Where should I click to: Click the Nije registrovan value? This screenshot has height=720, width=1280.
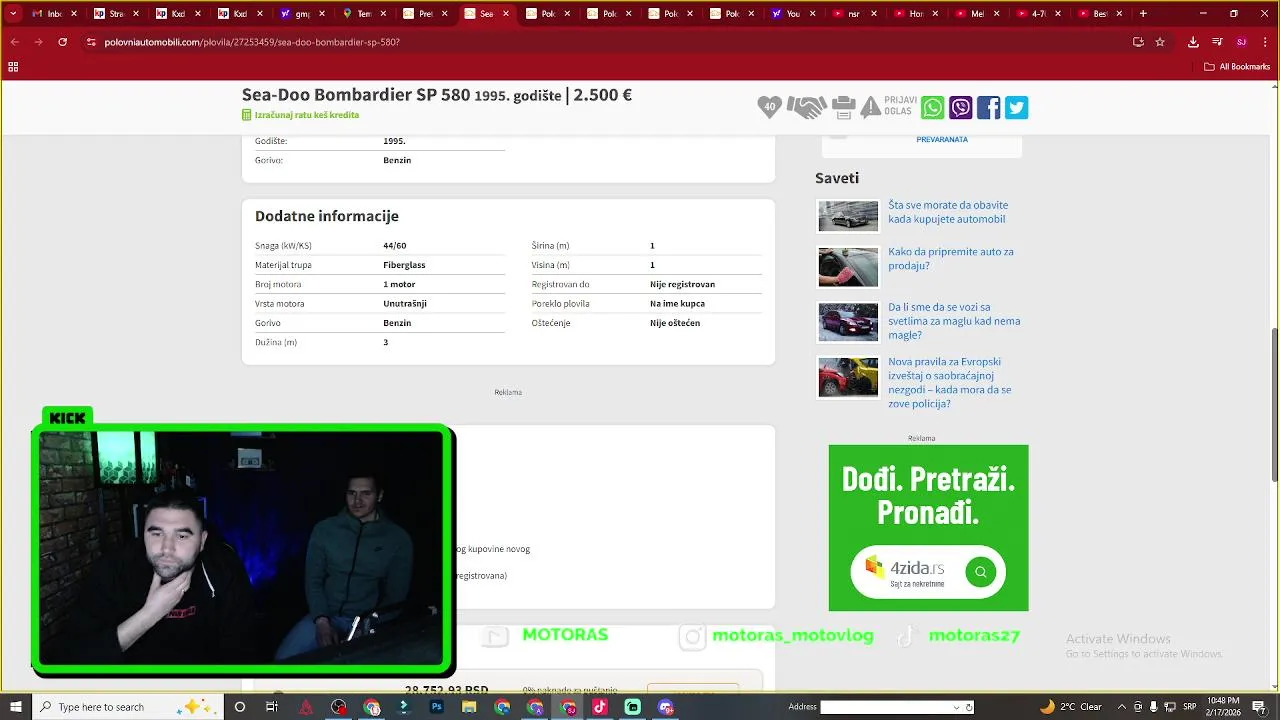pos(682,284)
